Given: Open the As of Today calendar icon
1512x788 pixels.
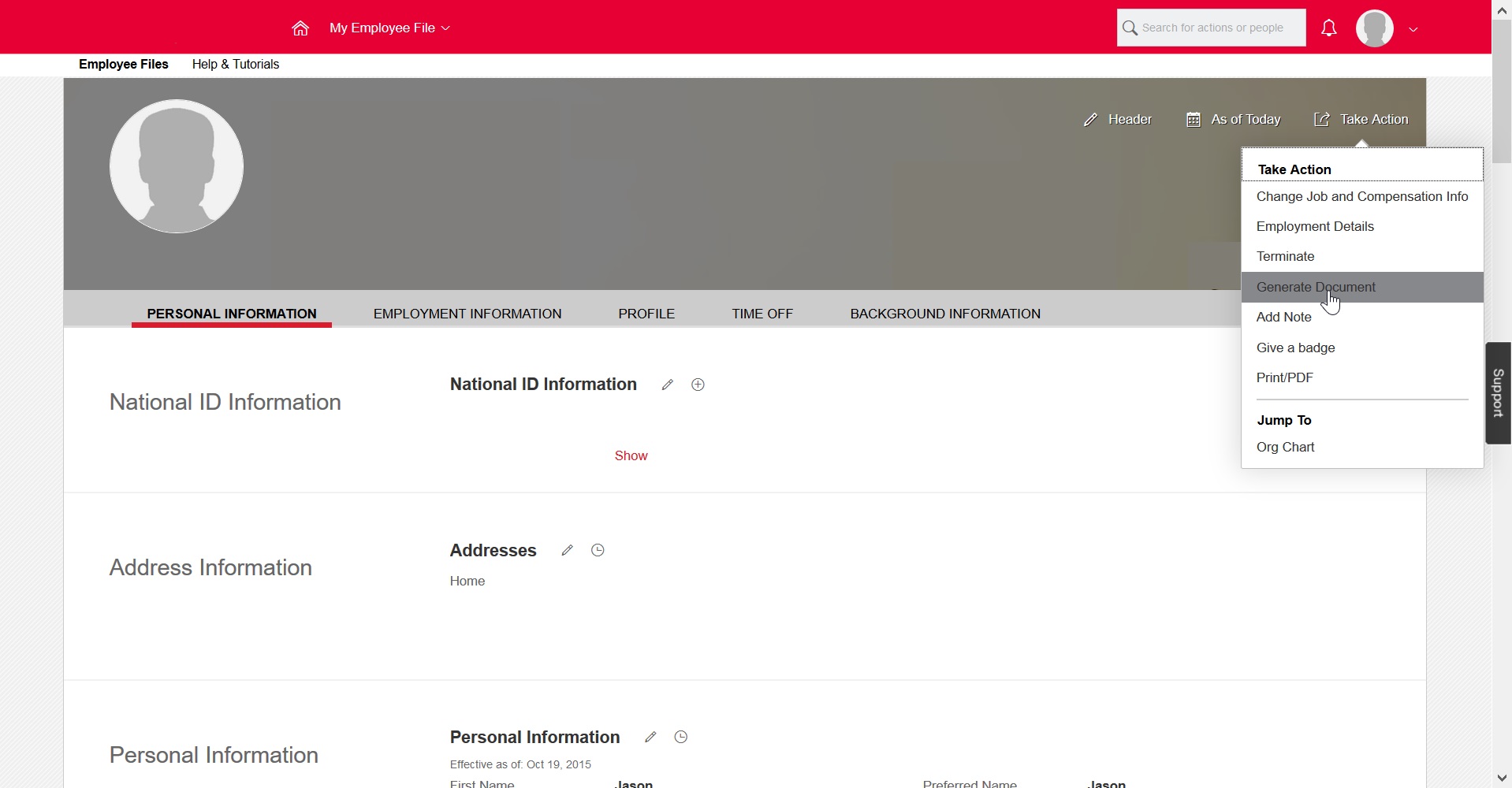Looking at the screenshot, I should [x=1194, y=120].
